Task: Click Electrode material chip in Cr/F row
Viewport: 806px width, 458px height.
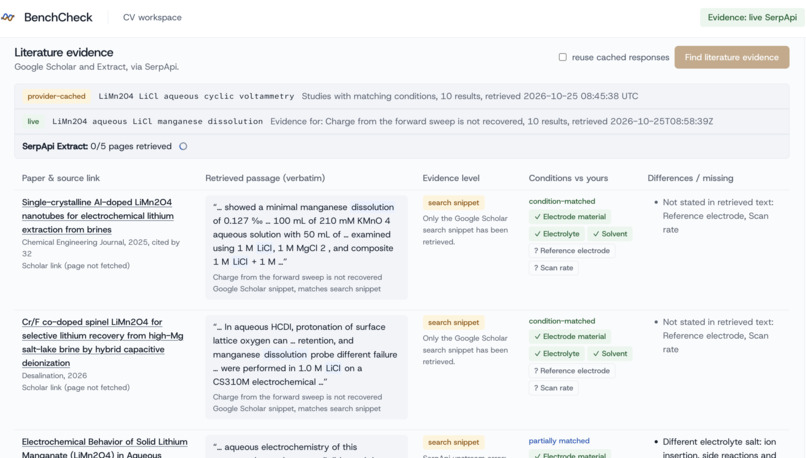Action: click(570, 336)
